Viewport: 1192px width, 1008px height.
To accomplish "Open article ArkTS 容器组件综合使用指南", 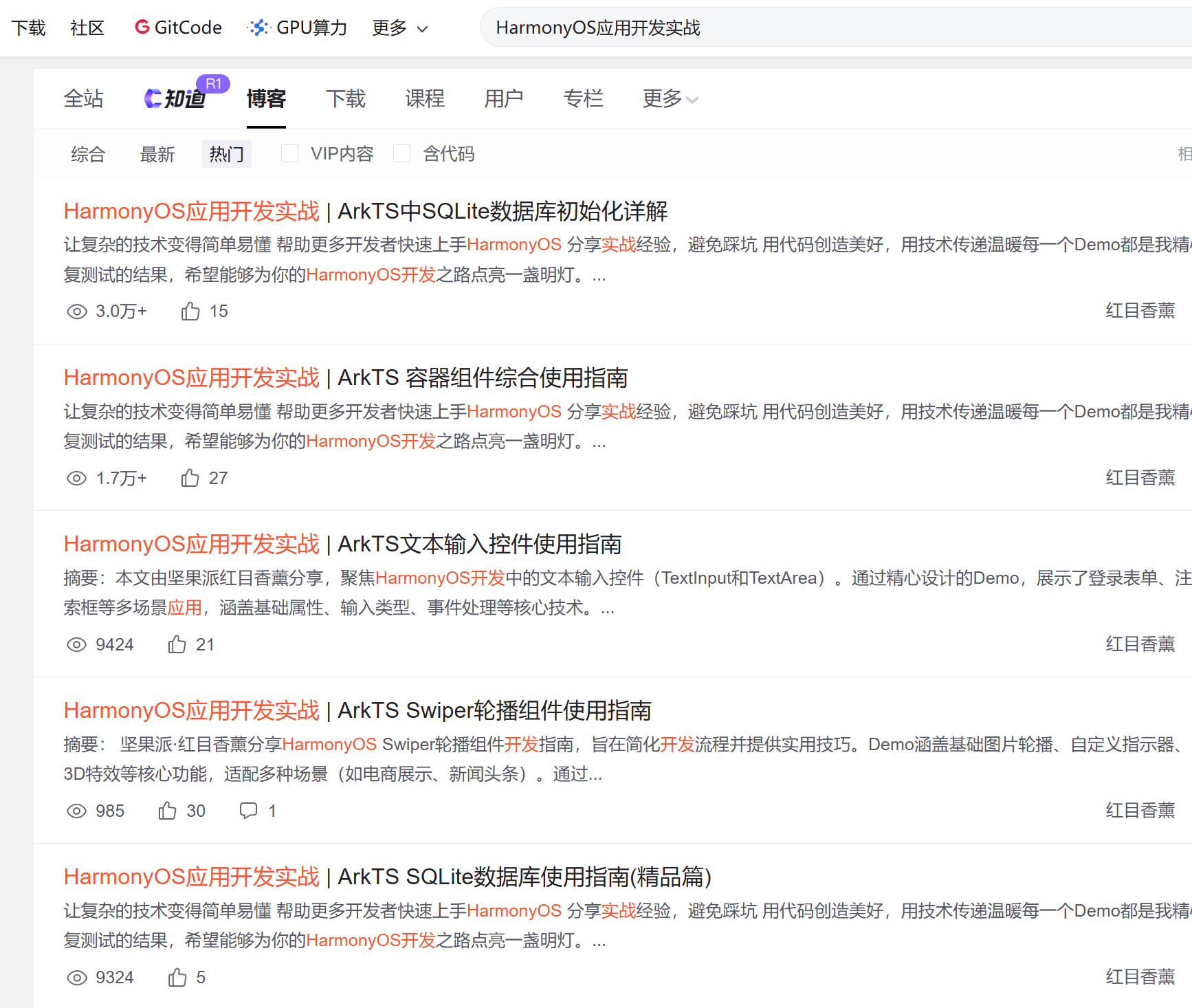I will 346,377.
